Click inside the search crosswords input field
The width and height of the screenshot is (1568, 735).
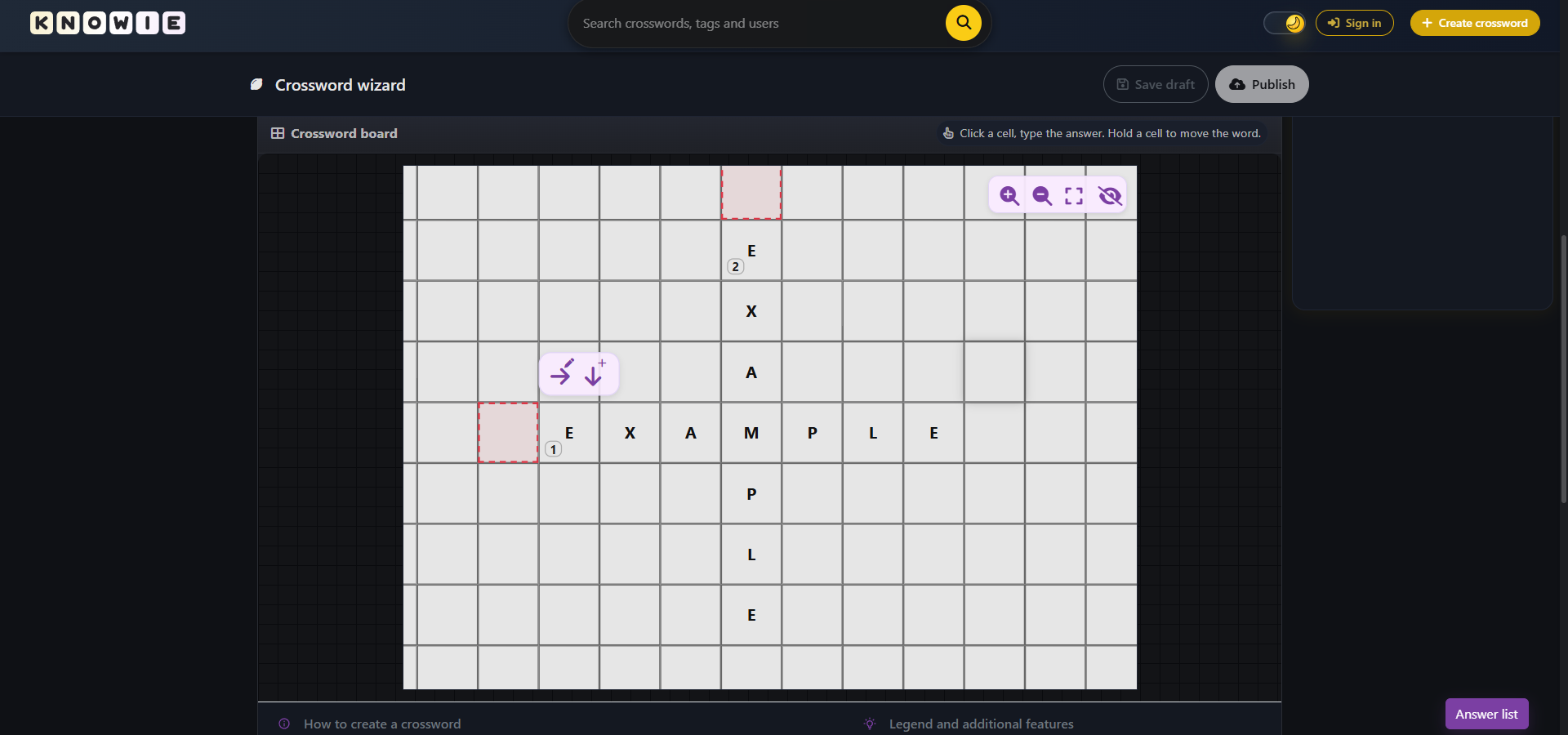pos(735,22)
